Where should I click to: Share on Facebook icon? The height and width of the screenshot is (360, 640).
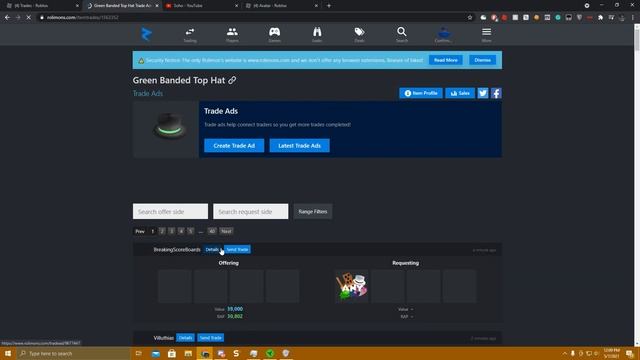(496, 93)
